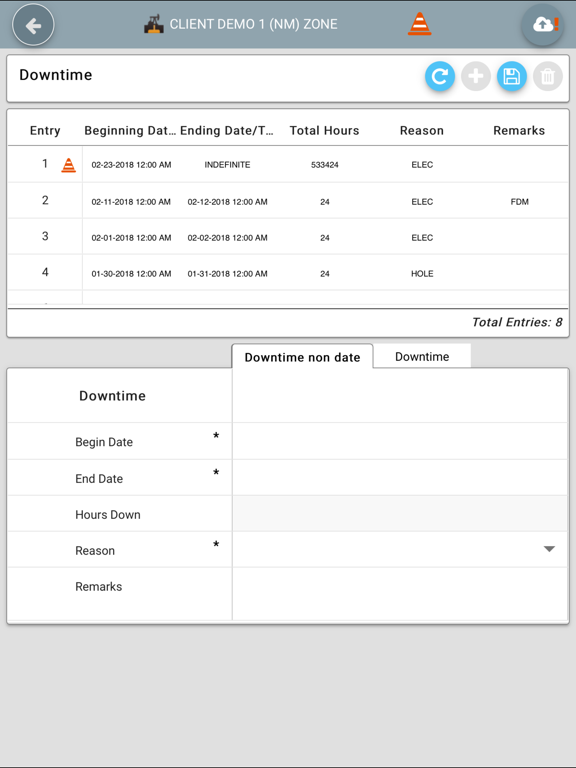Click ending date 02-02-2018 12:00 AM
Image resolution: width=576 pixels, height=768 pixels.
click(227, 238)
